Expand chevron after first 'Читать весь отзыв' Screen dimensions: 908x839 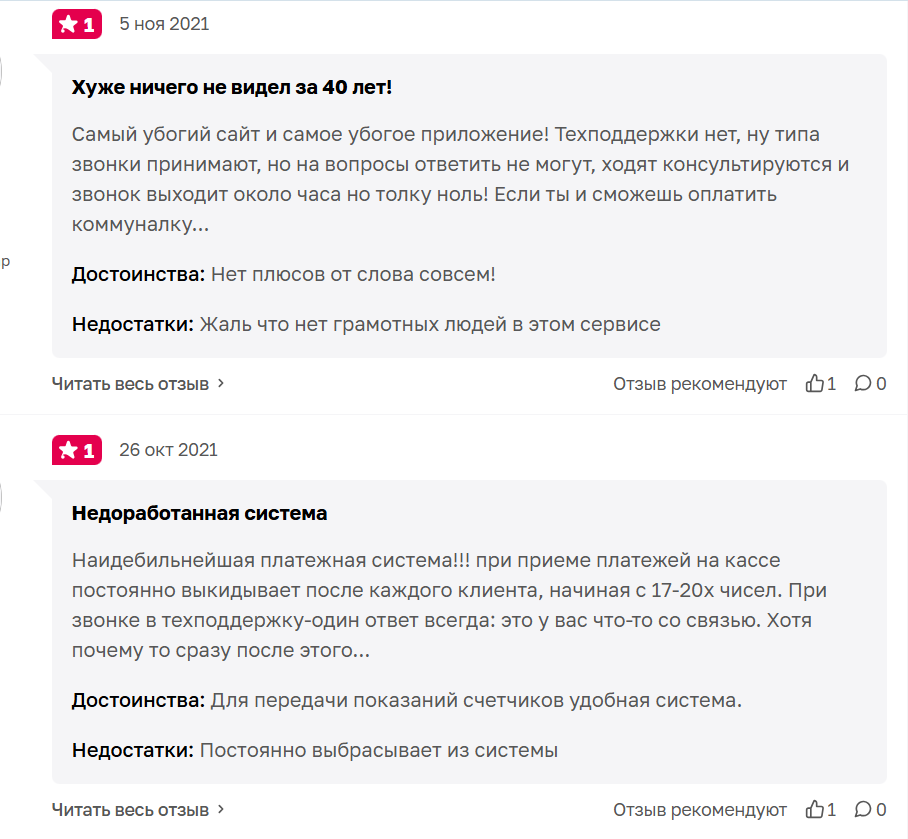pos(221,383)
